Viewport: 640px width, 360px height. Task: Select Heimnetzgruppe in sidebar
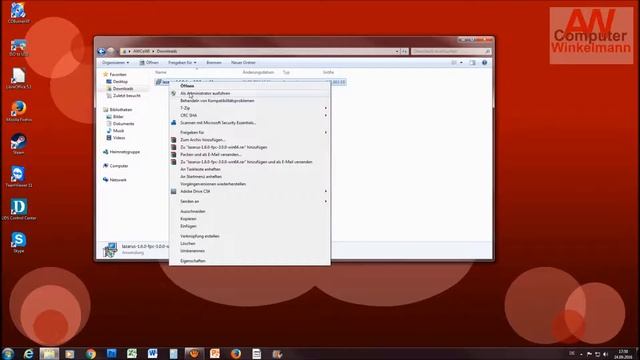[124, 152]
